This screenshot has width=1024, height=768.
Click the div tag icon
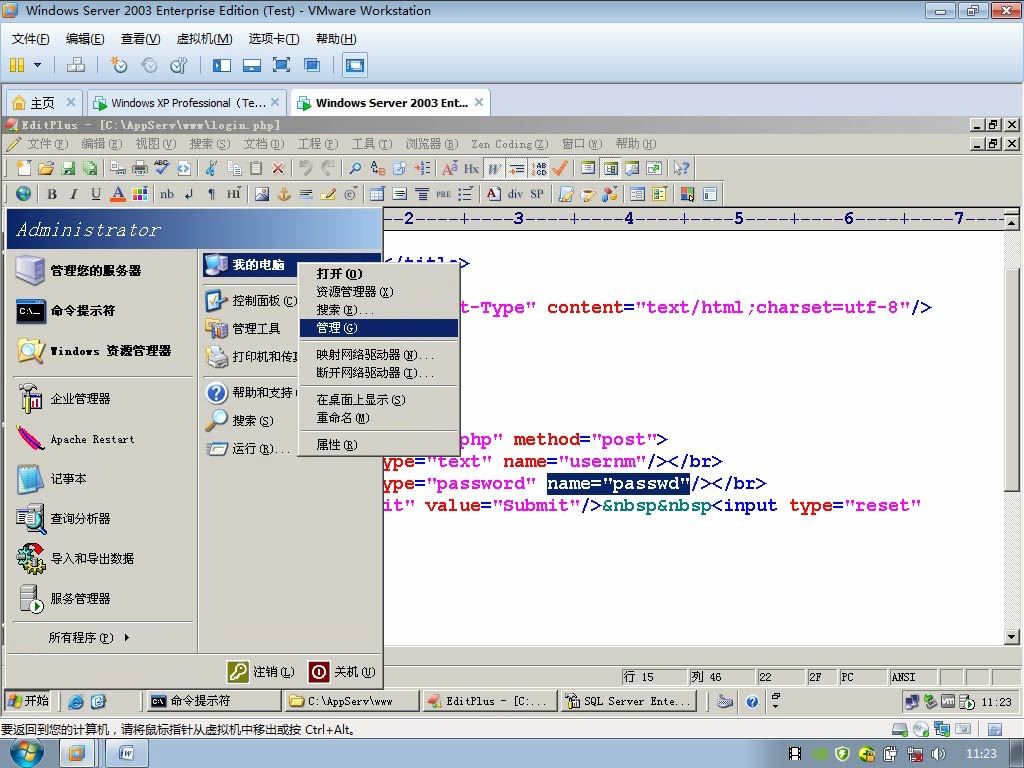515,194
